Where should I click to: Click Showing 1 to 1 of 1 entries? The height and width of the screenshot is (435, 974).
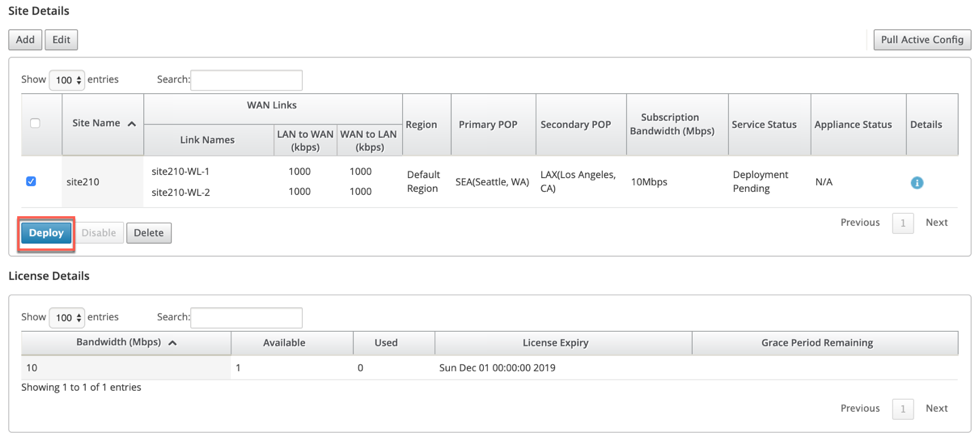[x=81, y=387]
